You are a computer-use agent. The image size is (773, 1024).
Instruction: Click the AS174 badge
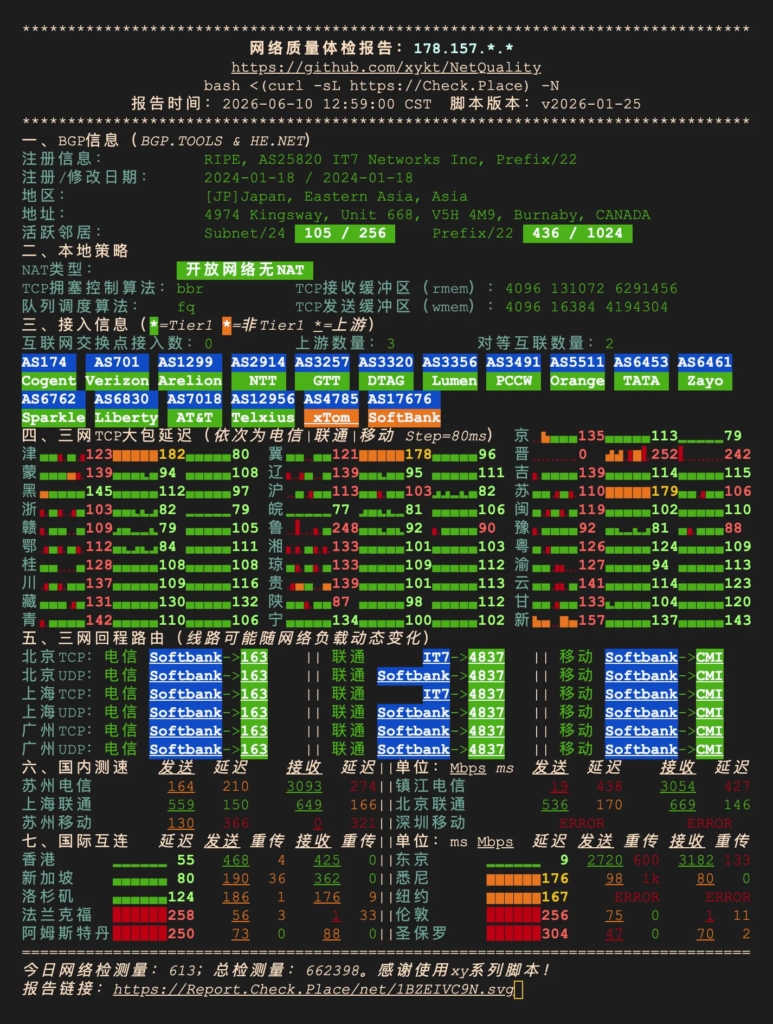[x=49, y=362]
